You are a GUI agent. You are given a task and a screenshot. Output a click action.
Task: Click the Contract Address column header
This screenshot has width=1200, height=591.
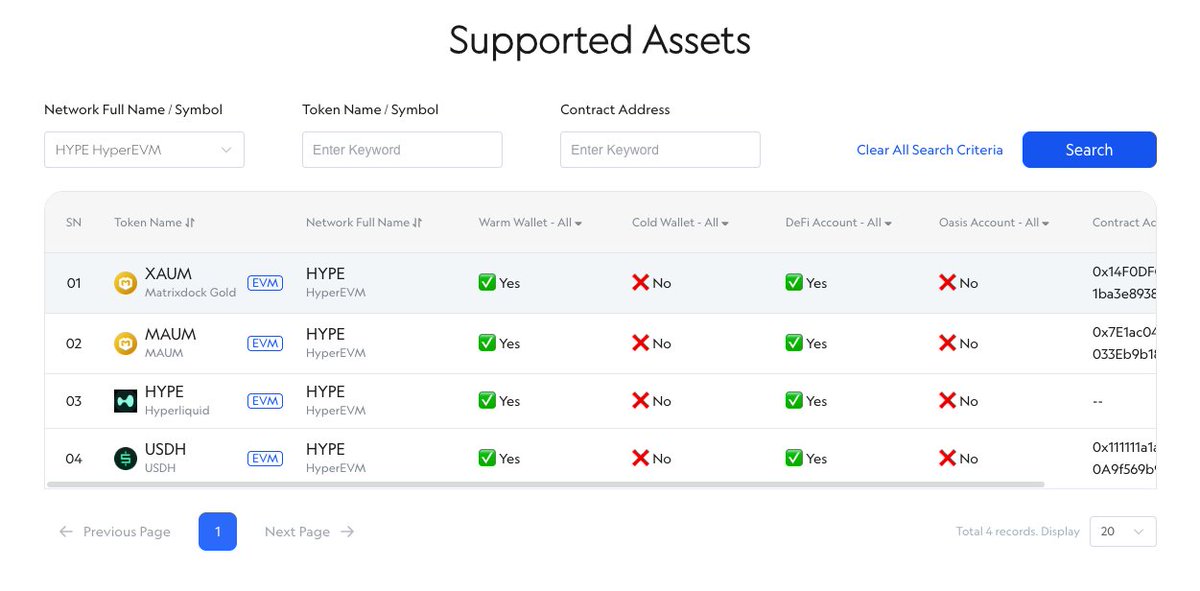(x=1124, y=223)
